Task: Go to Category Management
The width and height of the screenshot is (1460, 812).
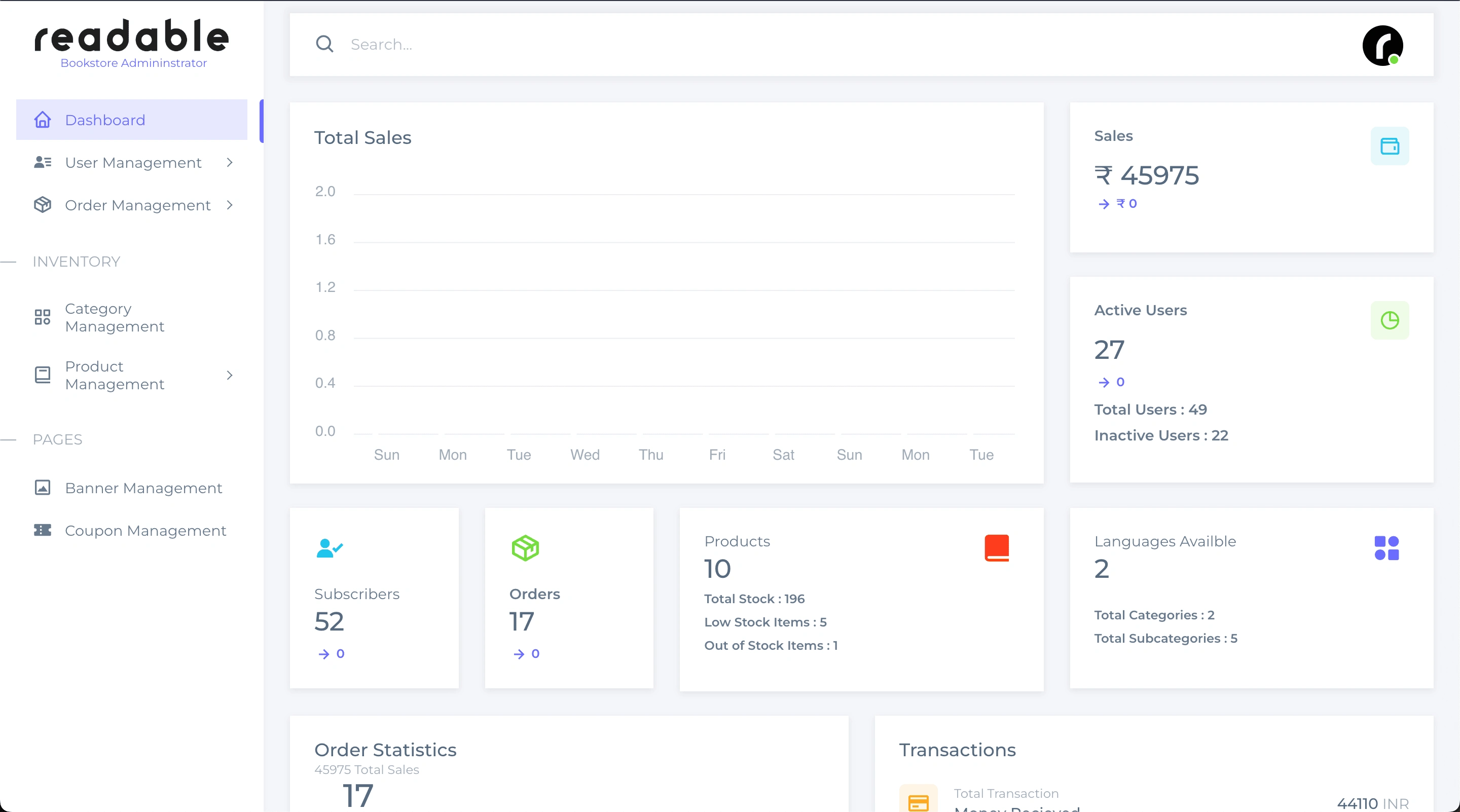Action: [131, 317]
